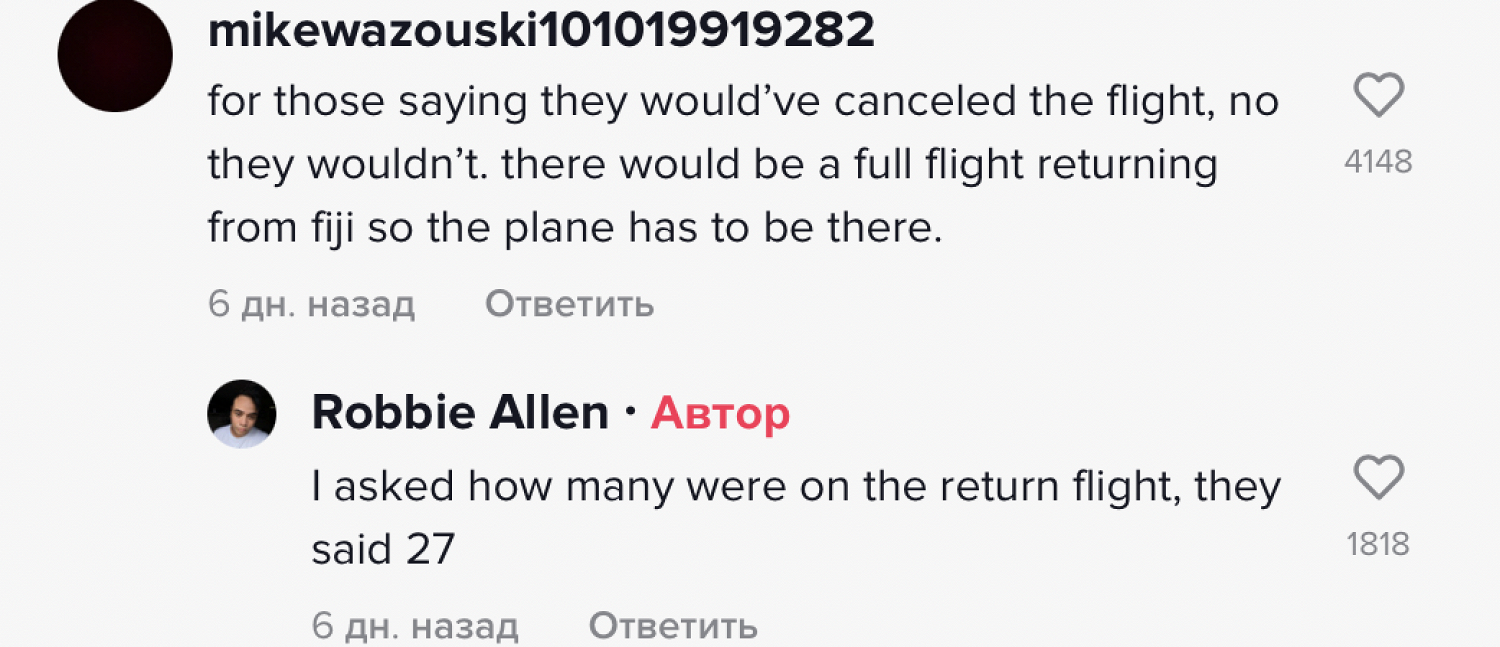Open the dark profile avatar of mikewazouski101019919282
Viewport: 1500px width, 647px height.
(115, 54)
